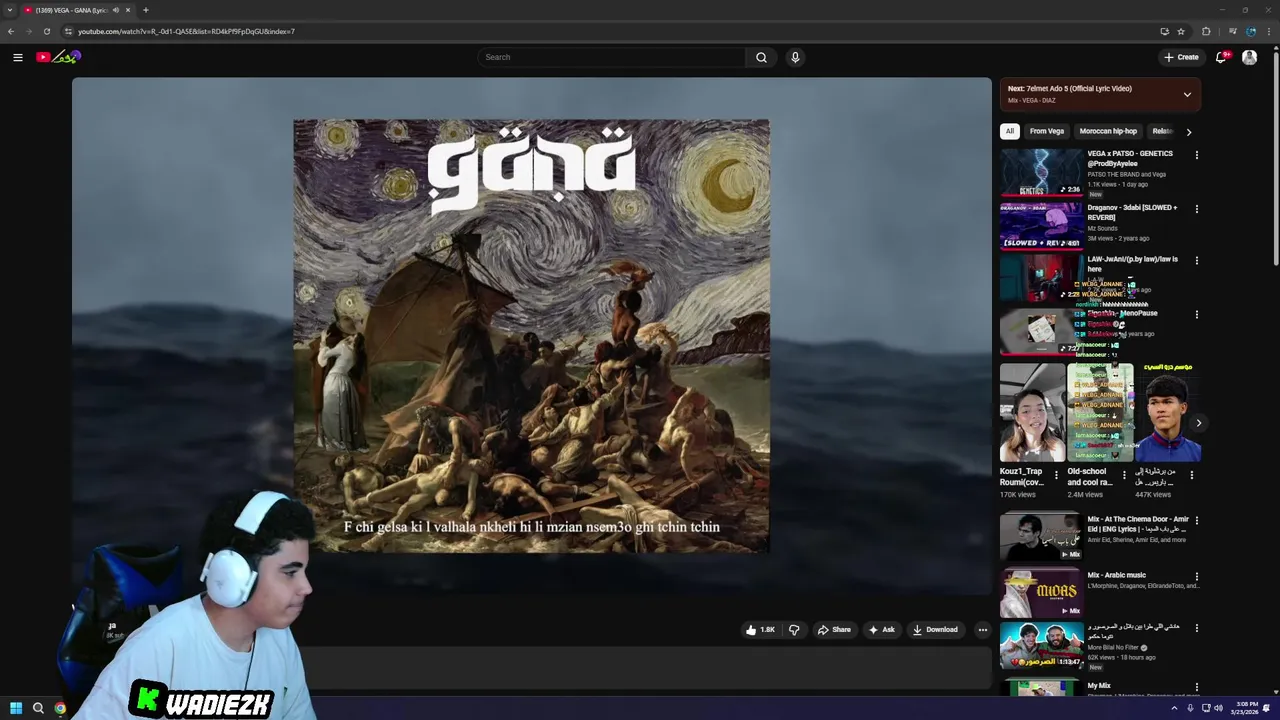Open the MIDAS Arabic music mix thumbnail
Image resolution: width=1280 pixels, height=720 pixels.
[x=1041, y=593]
